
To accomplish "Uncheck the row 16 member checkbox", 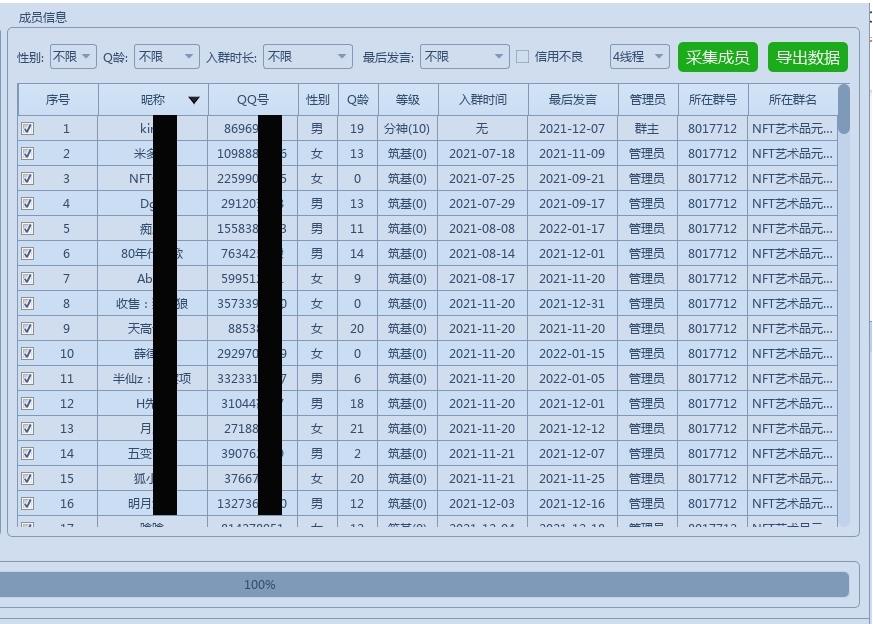I will (x=27, y=504).
